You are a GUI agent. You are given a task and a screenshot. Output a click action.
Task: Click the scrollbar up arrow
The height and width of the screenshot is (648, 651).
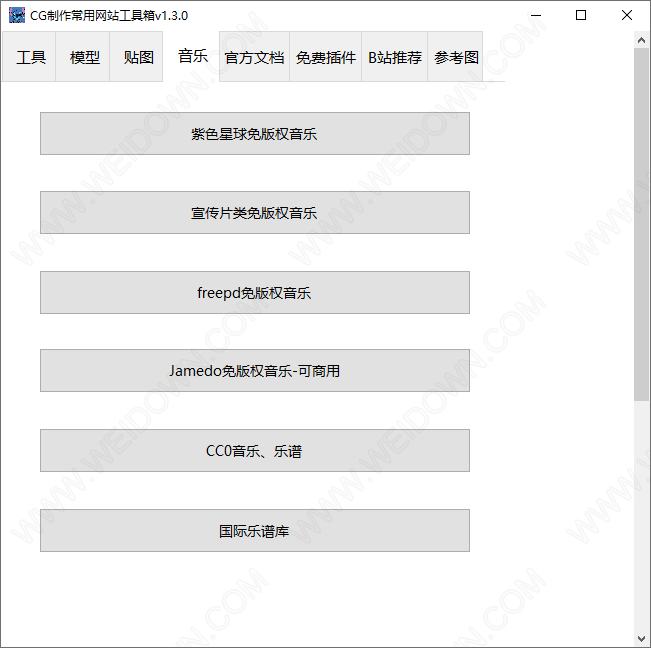pos(641,40)
